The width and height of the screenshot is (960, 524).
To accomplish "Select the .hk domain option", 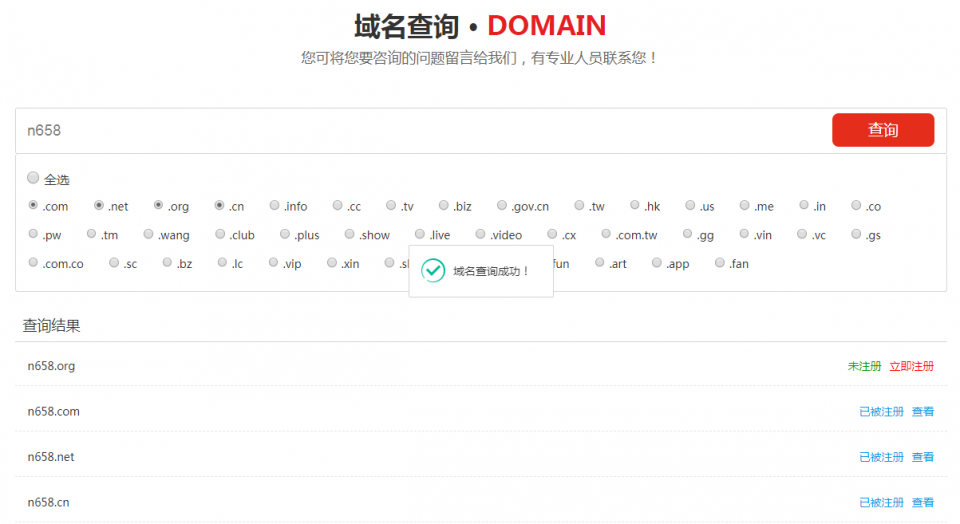I will tap(635, 205).
